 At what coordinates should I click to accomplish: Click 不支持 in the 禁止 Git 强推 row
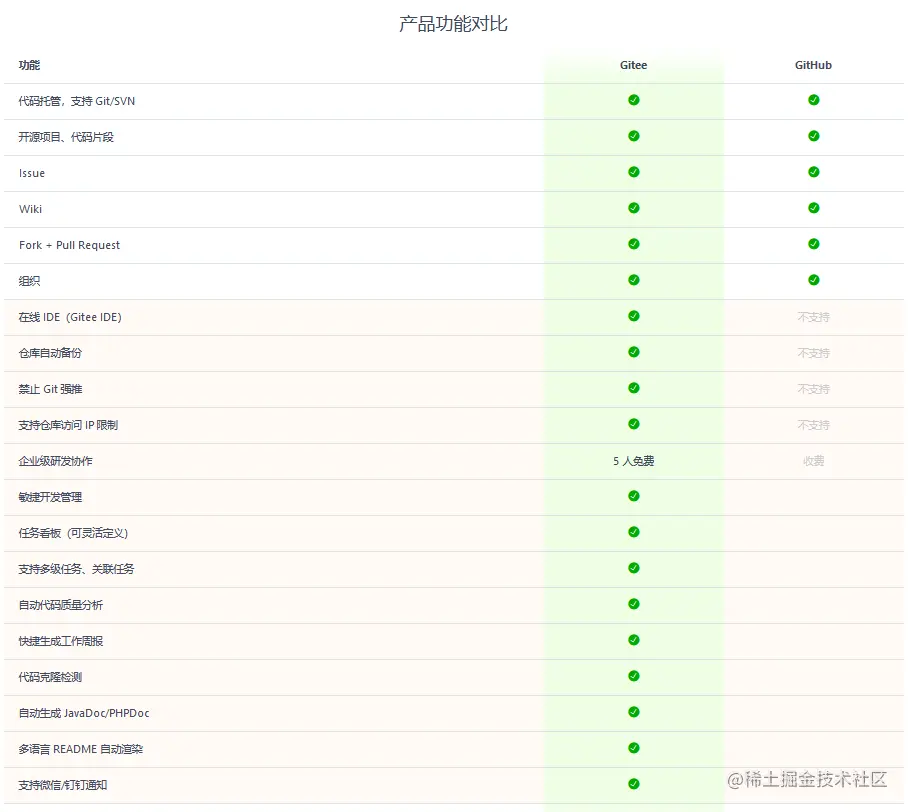click(814, 389)
